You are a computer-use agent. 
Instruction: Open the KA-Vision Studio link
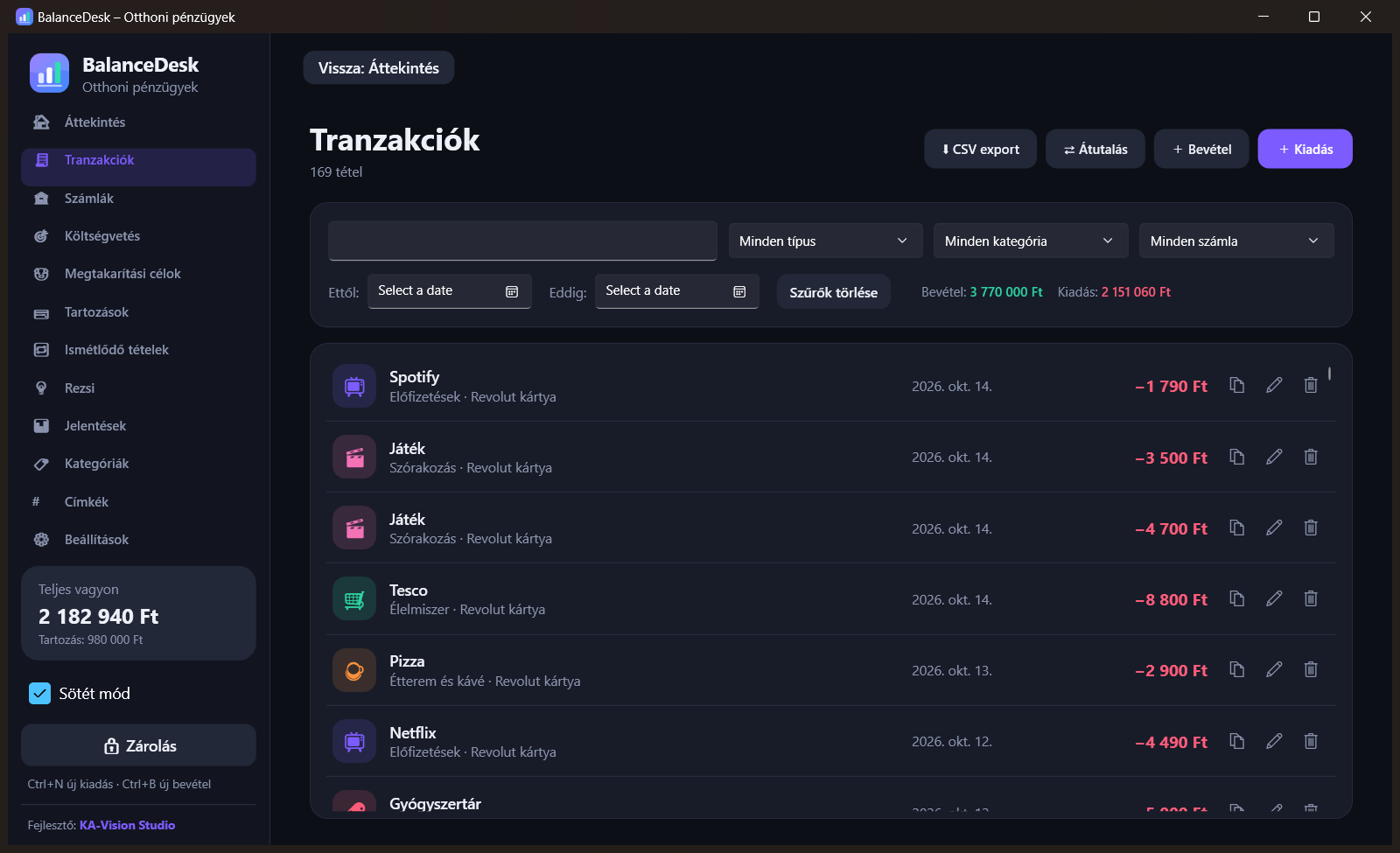point(127,825)
